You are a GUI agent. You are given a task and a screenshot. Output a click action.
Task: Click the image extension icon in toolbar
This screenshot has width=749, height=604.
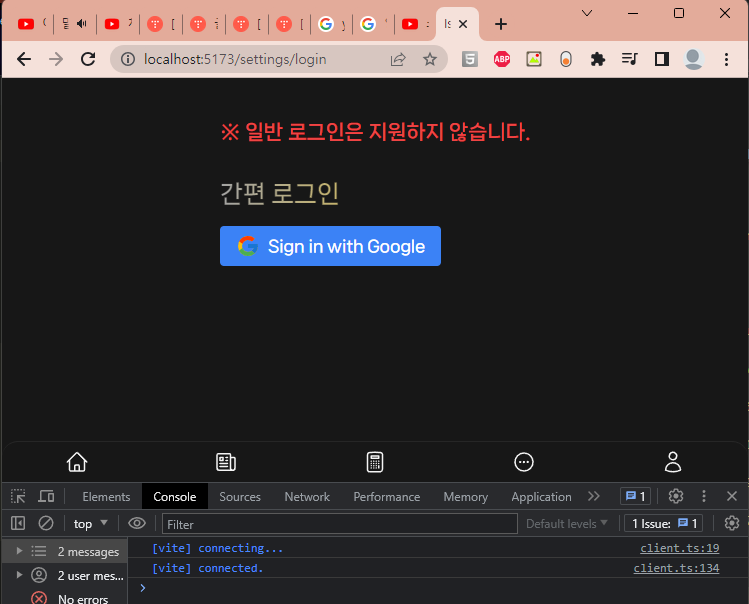tap(534, 59)
